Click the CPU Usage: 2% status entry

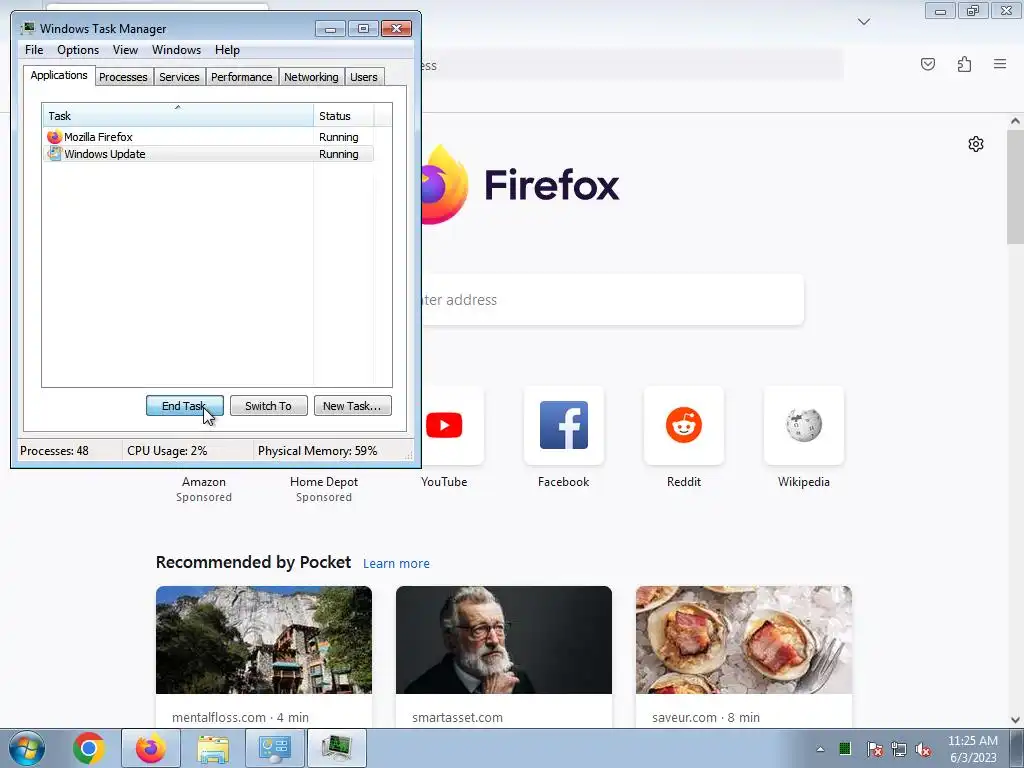pos(167,451)
